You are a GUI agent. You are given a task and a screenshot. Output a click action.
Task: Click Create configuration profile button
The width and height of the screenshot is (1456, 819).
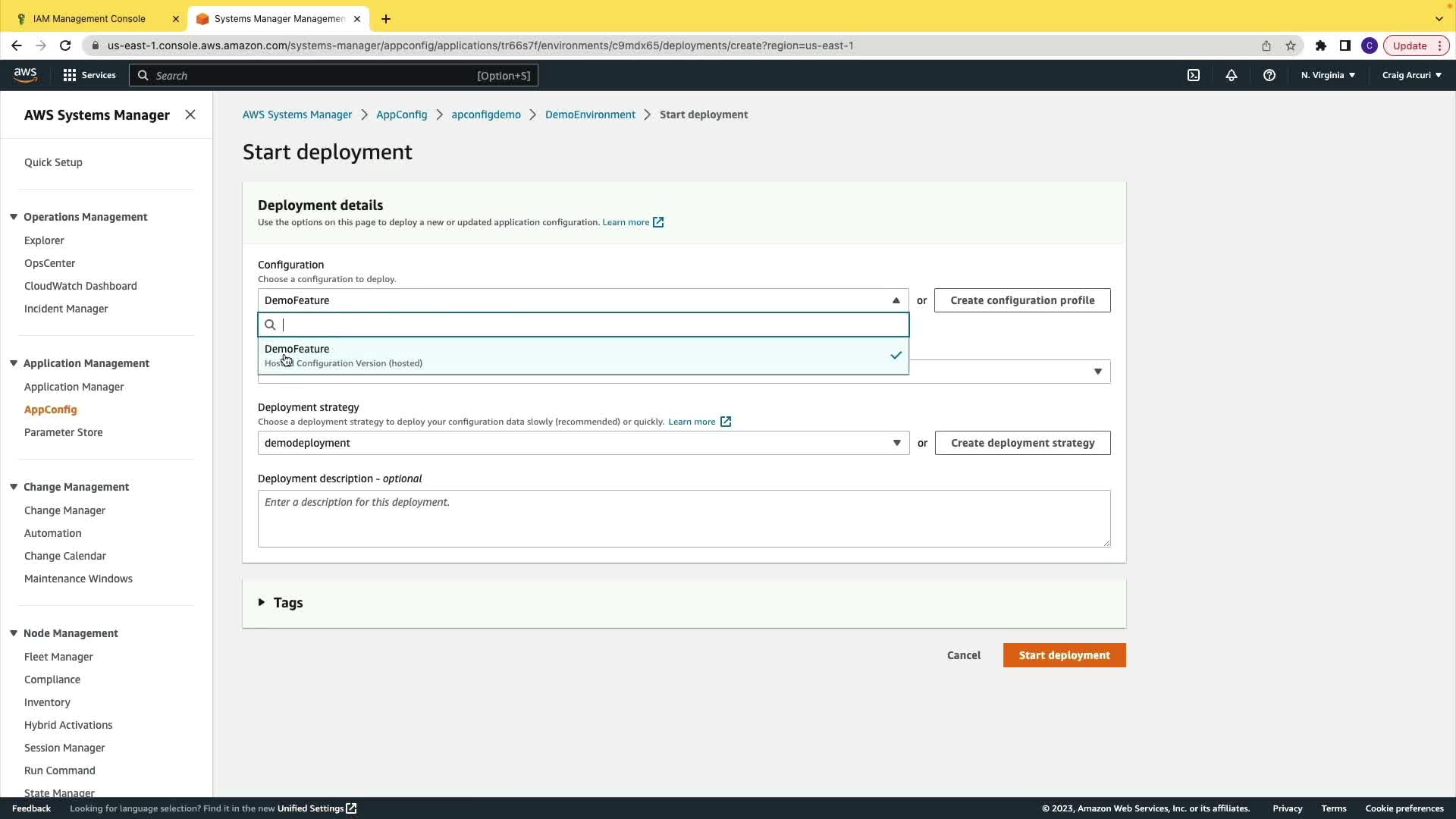tap(1022, 300)
